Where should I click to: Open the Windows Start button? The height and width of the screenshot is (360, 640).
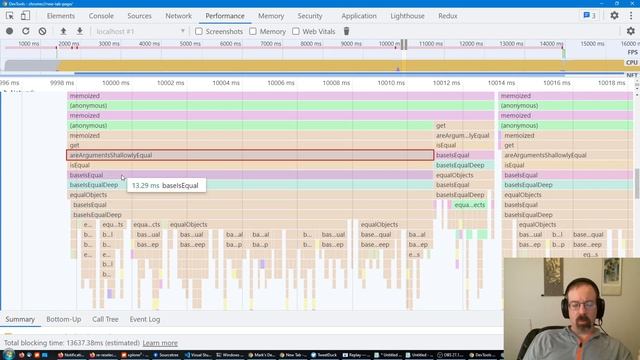(8, 355)
